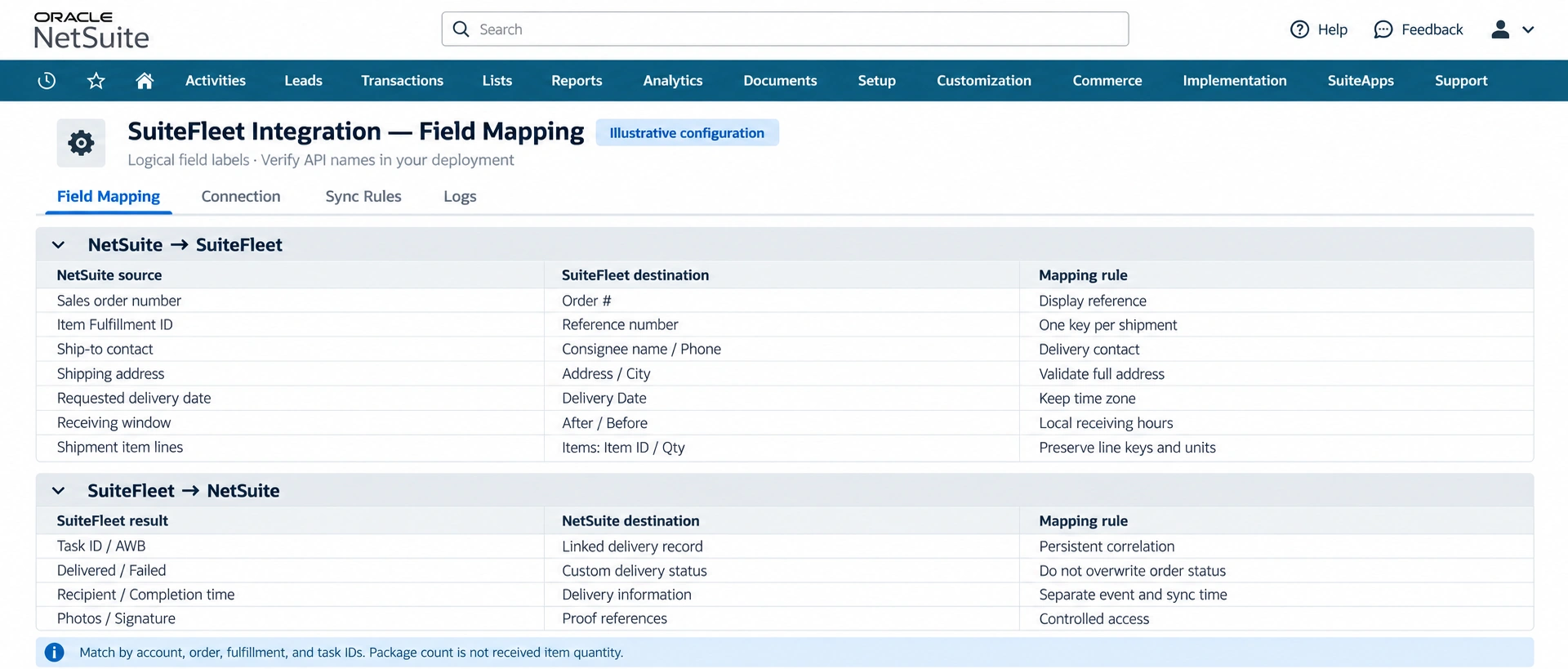Open the Shortcuts star icon

tap(96, 80)
